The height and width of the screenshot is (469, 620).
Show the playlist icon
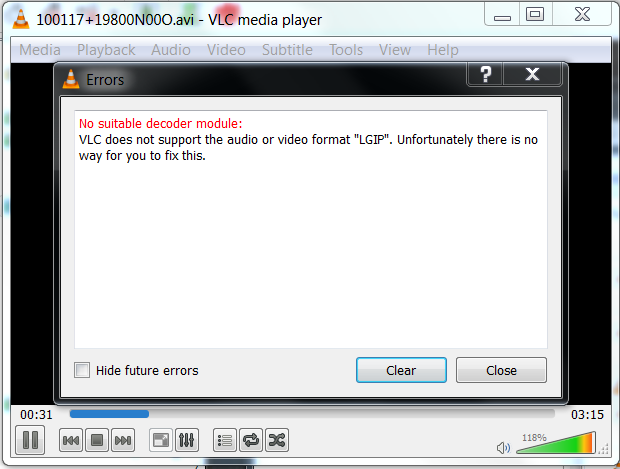[x=225, y=440]
